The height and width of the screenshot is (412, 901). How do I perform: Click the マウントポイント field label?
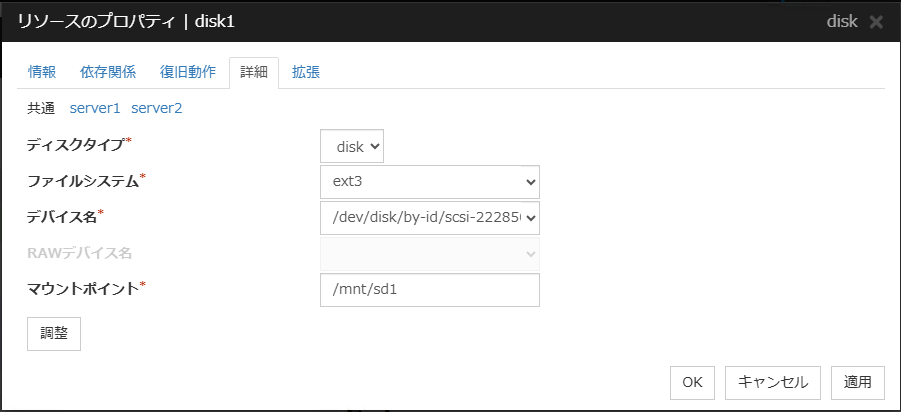83,289
